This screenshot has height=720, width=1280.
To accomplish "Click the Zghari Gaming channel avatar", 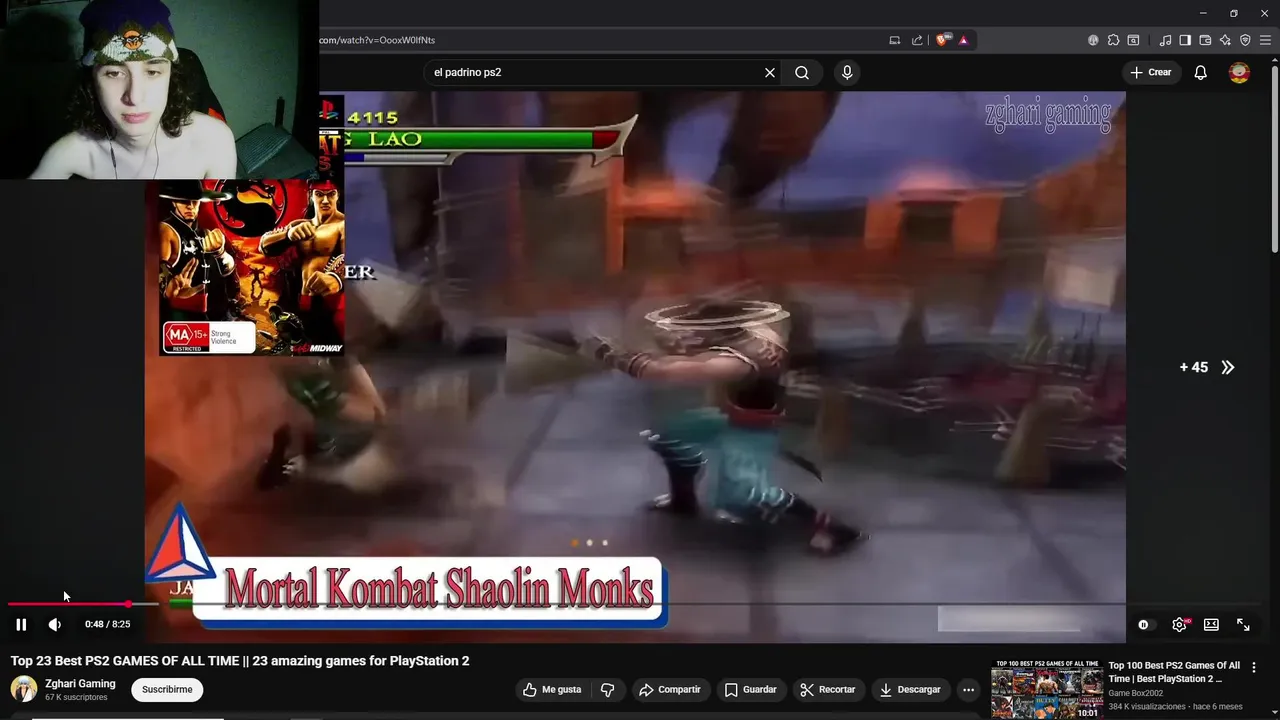I will pyautogui.click(x=24, y=689).
